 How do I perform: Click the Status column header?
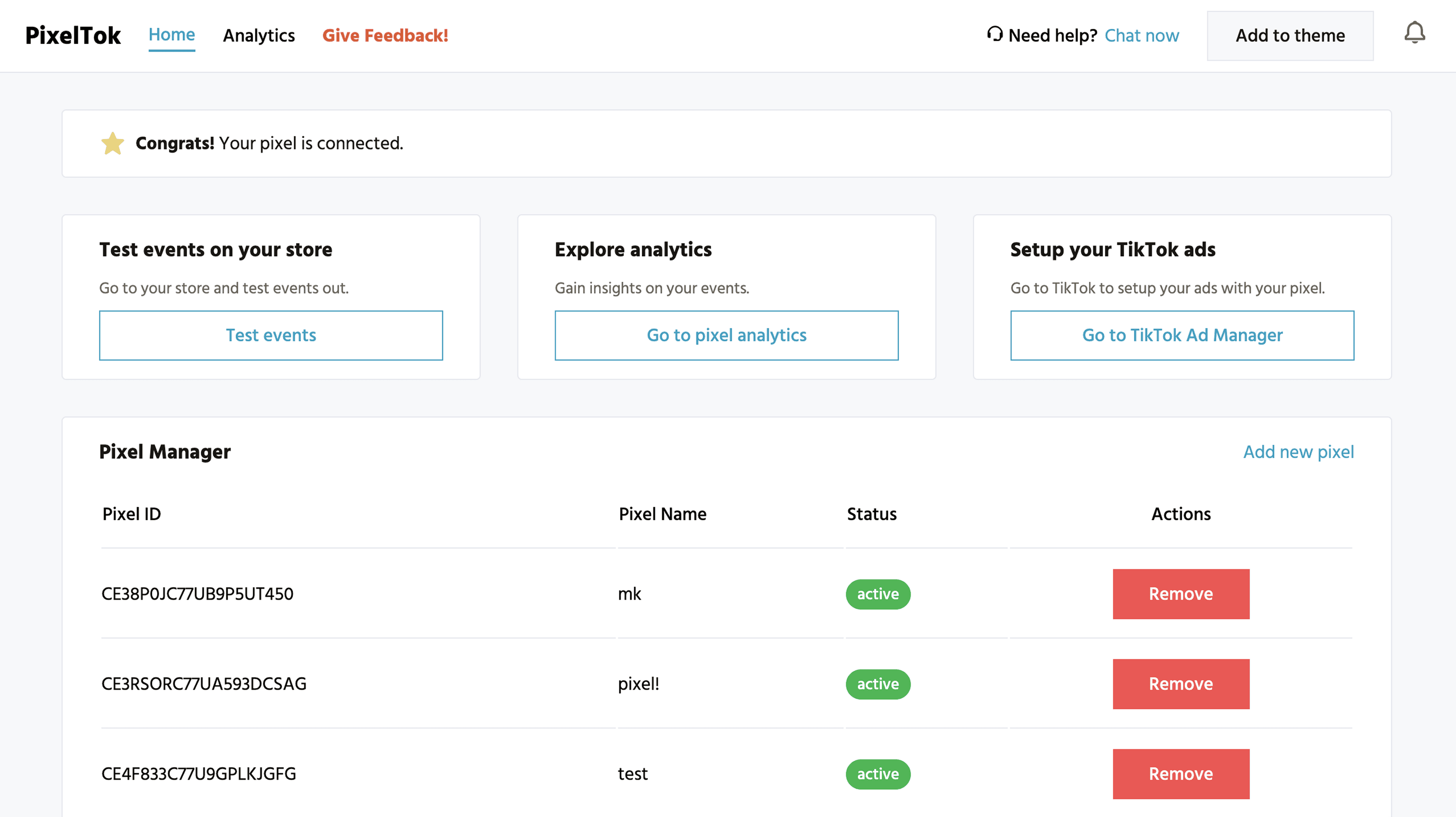click(872, 514)
